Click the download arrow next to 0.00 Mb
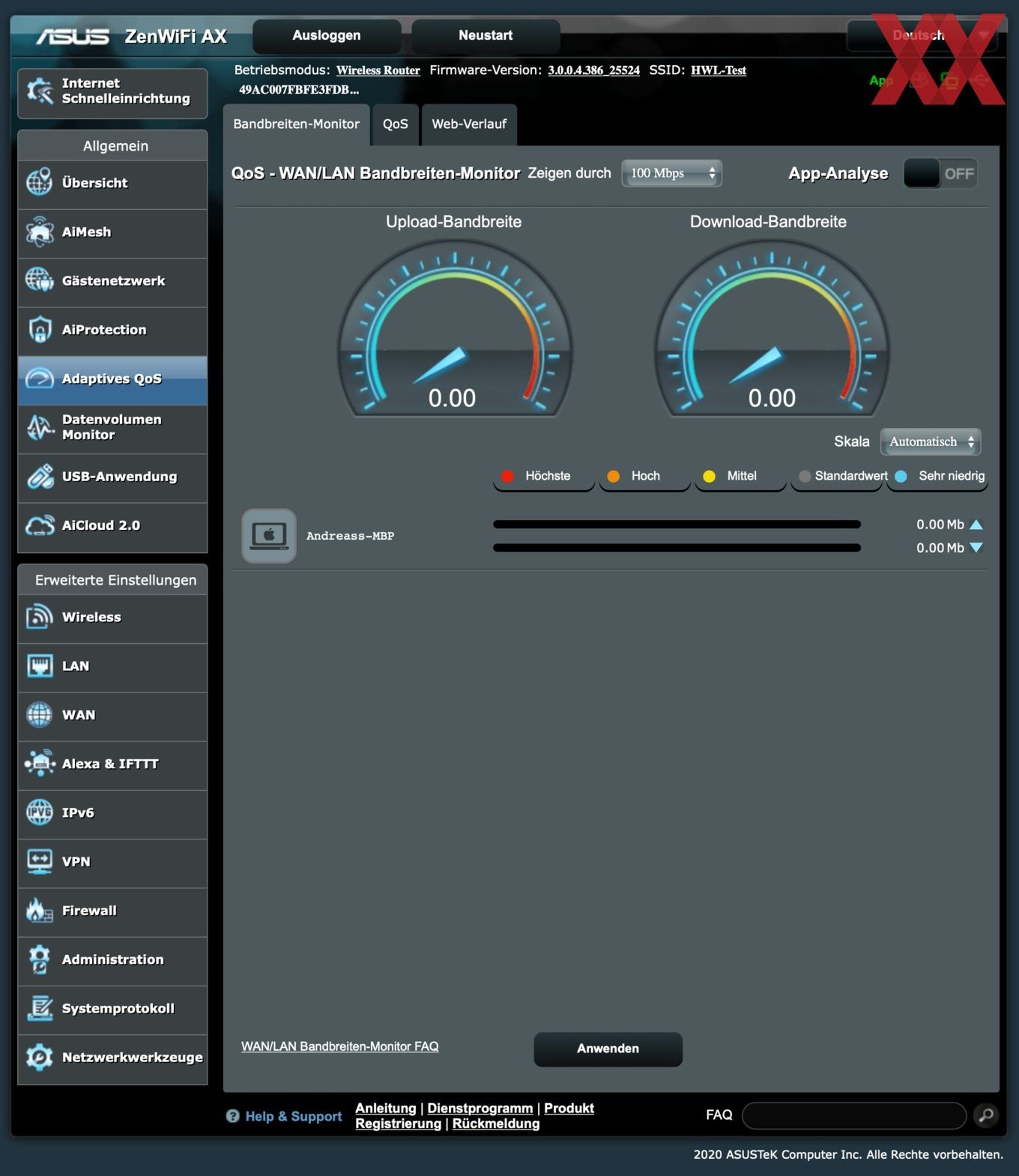The width and height of the screenshot is (1019, 1176). (x=976, y=548)
